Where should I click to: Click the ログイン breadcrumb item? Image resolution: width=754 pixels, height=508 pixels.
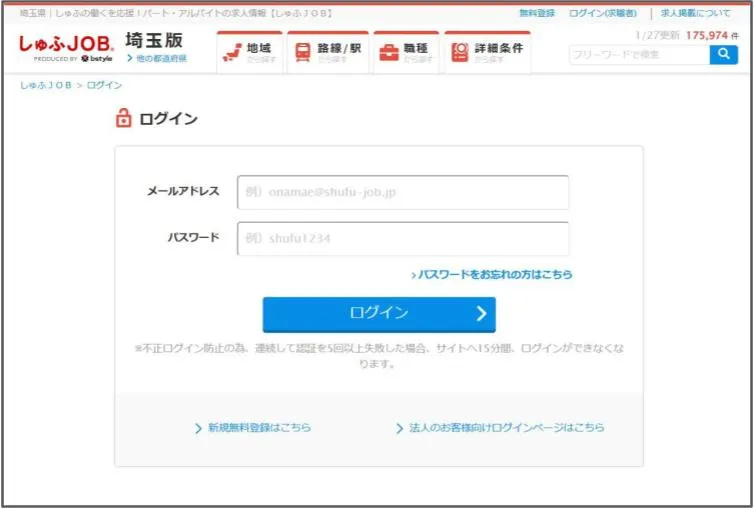104,85
